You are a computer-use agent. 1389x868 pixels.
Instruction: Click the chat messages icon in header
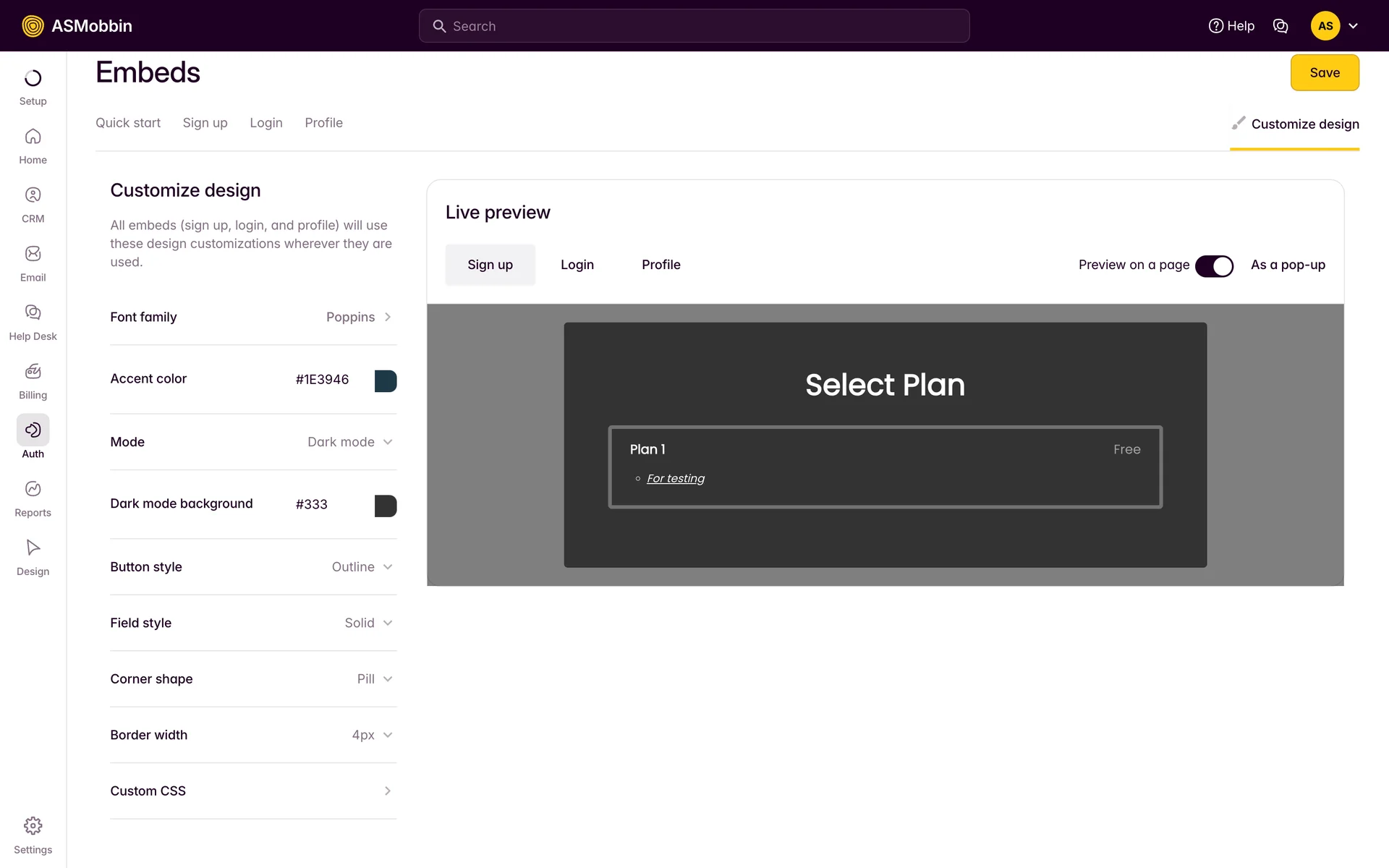point(1280,26)
